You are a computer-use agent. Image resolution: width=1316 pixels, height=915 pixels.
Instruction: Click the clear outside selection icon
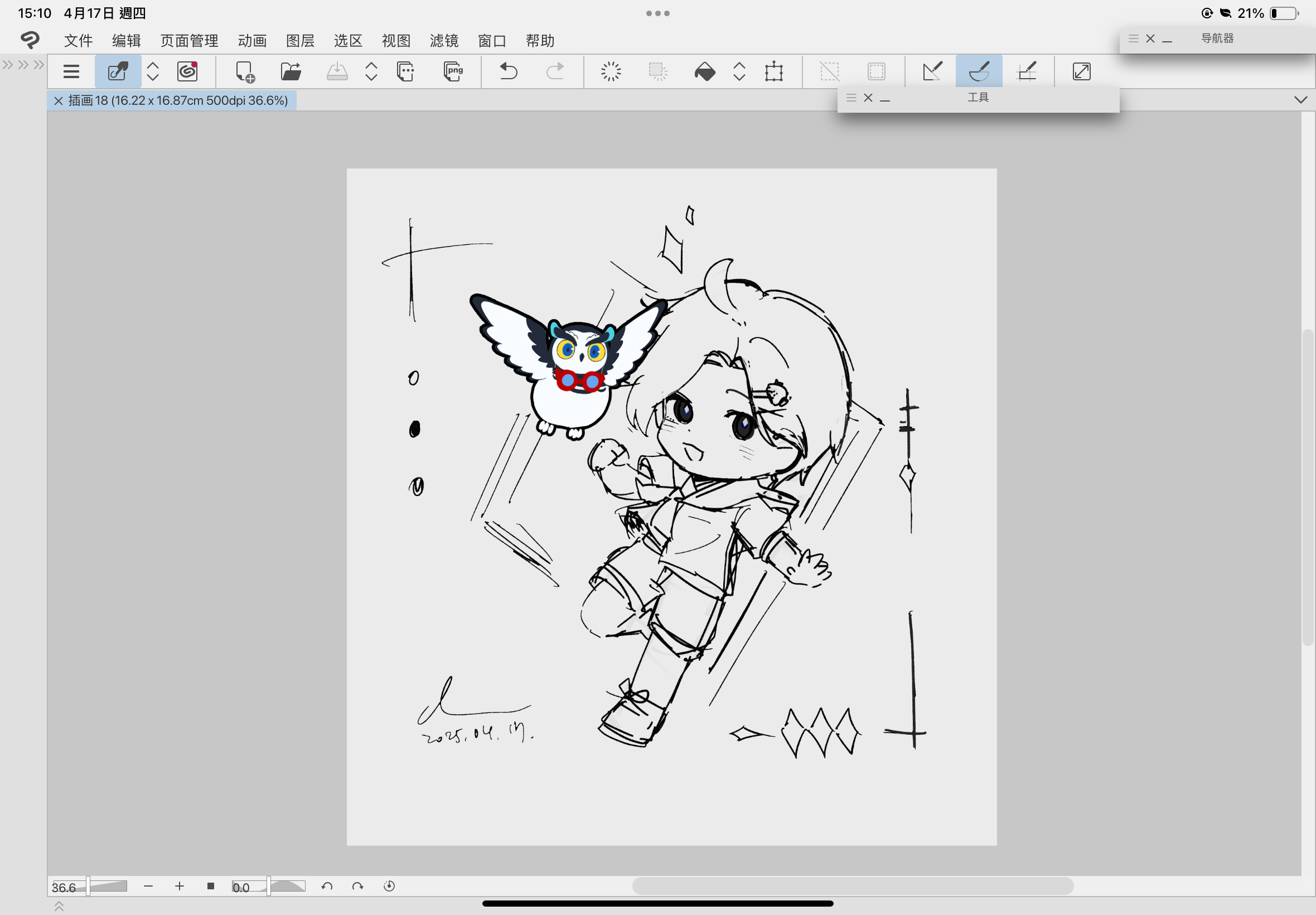659,71
